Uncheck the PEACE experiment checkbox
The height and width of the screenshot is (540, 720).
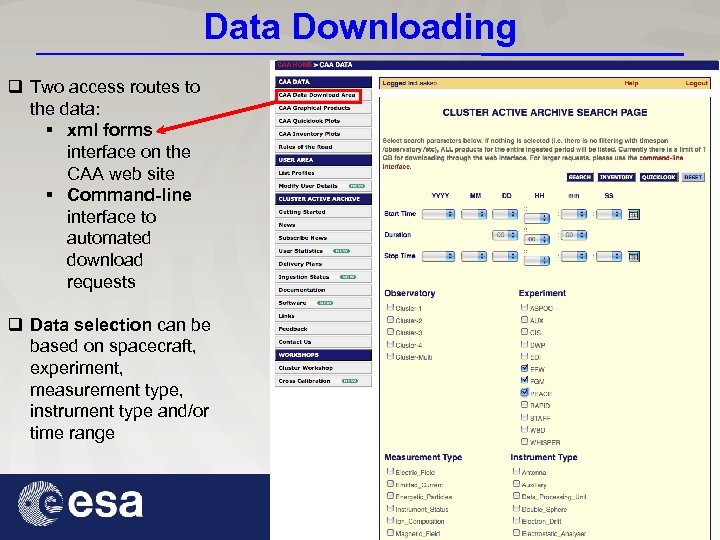(524, 393)
